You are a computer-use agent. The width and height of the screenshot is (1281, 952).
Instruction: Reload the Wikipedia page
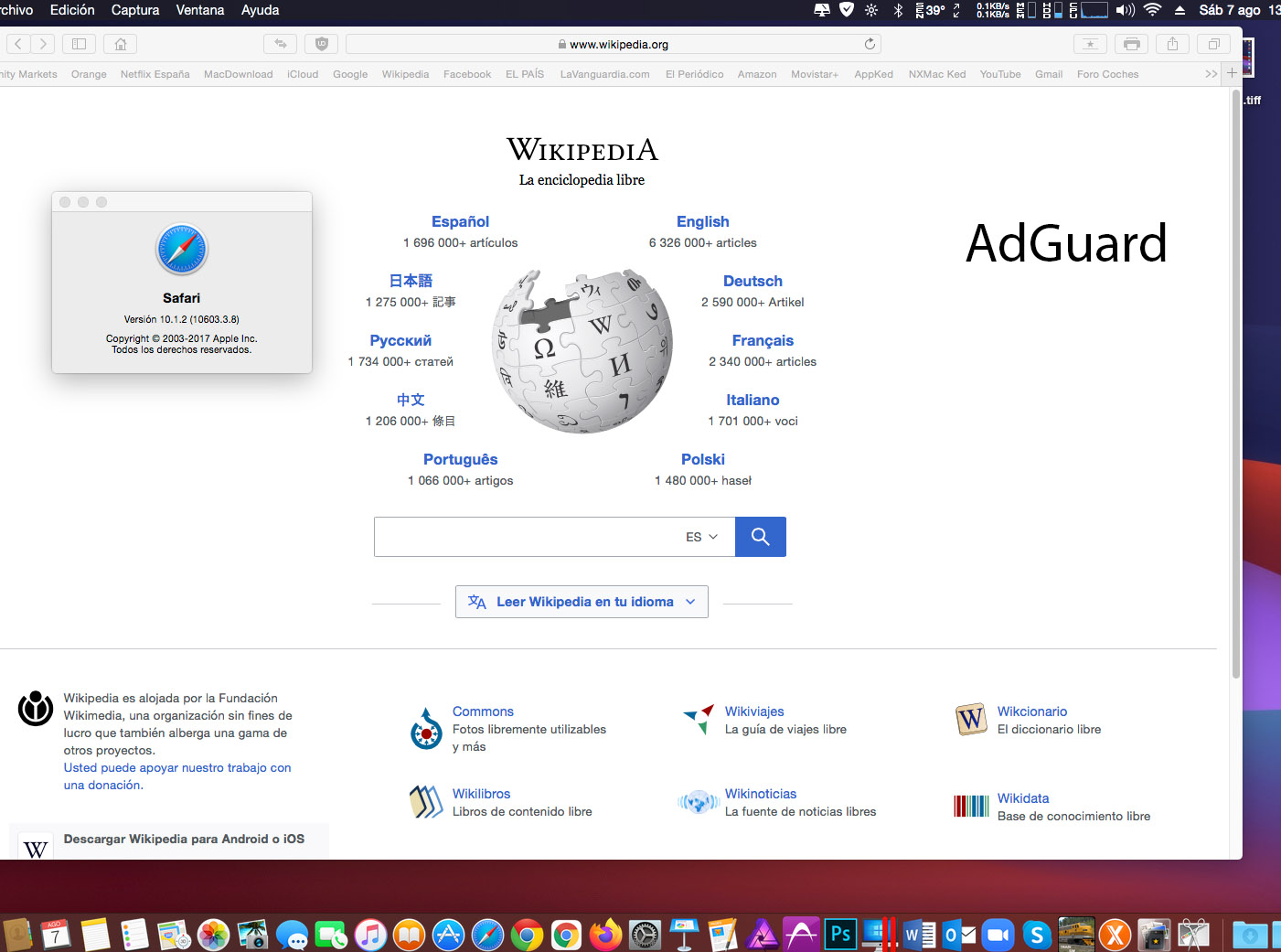pyautogui.click(x=870, y=44)
